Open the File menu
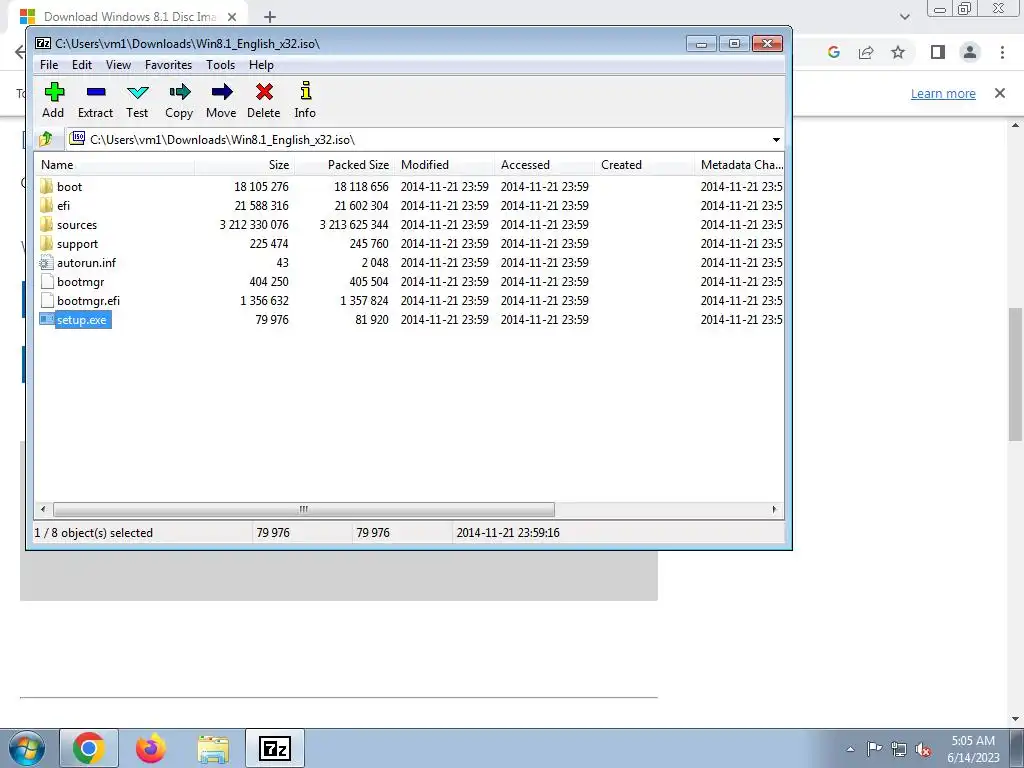This screenshot has width=1024, height=768. point(49,65)
